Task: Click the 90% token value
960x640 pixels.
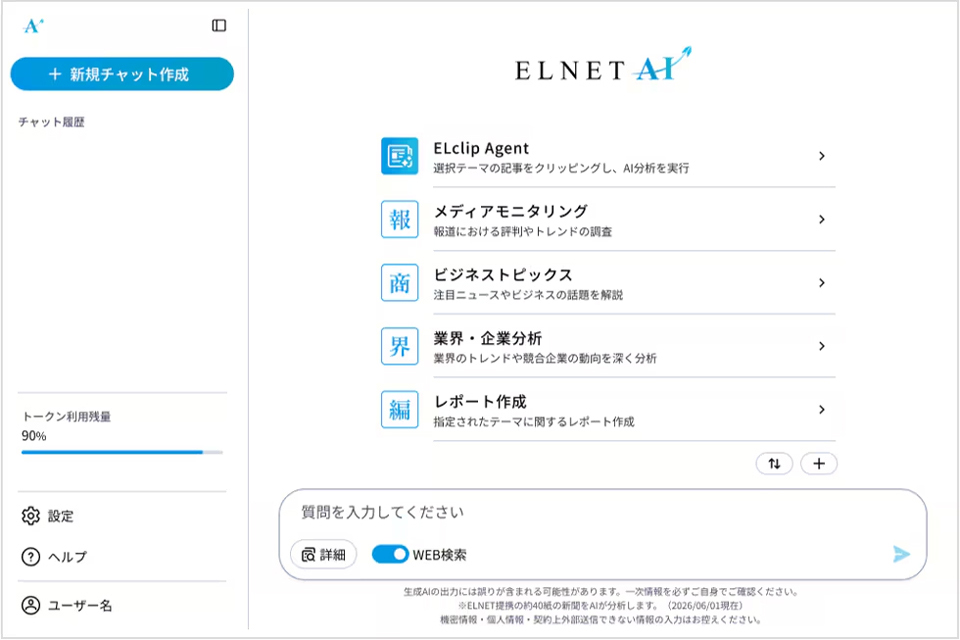Action: pyautogui.click(x=34, y=436)
